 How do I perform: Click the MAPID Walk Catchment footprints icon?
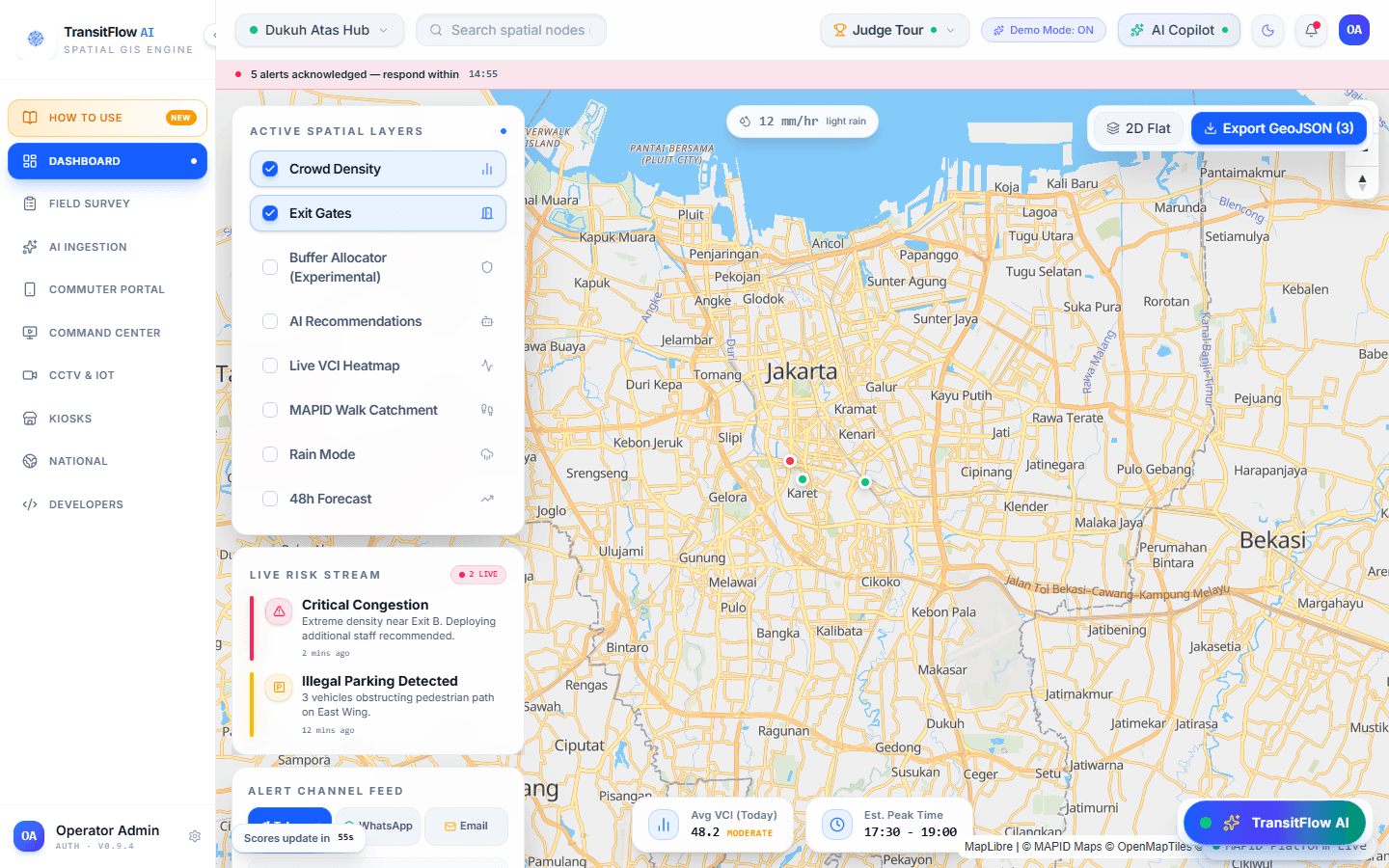pos(487,410)
